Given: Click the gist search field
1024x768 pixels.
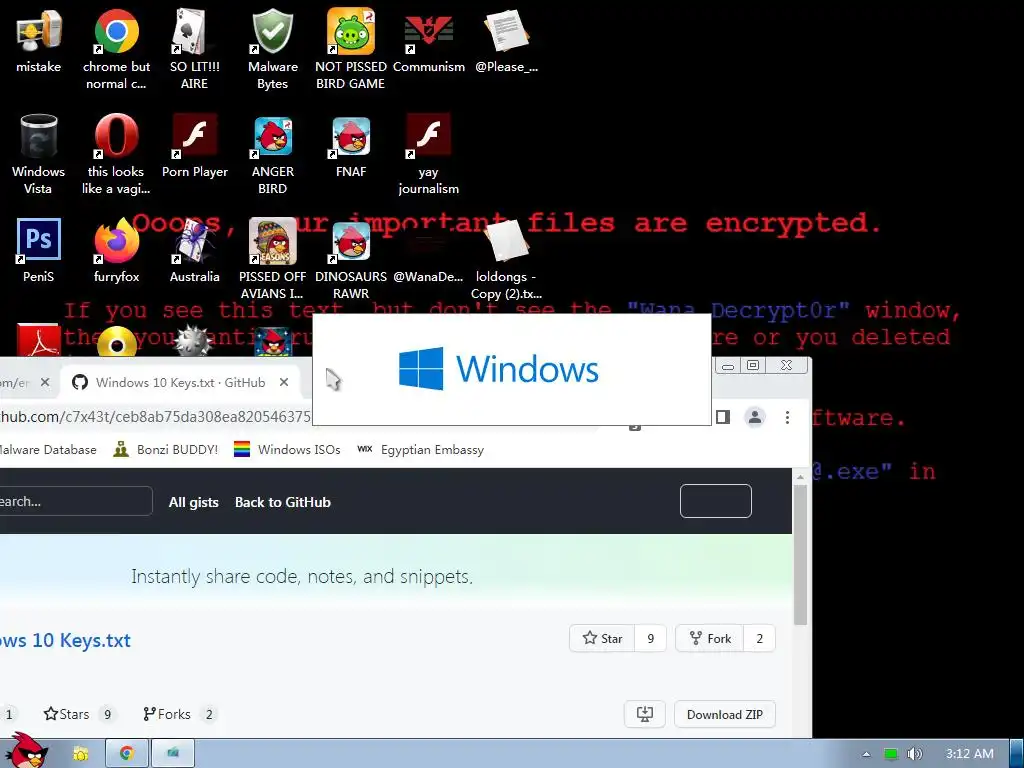Looking at the screenshot, I should (76, 502).
